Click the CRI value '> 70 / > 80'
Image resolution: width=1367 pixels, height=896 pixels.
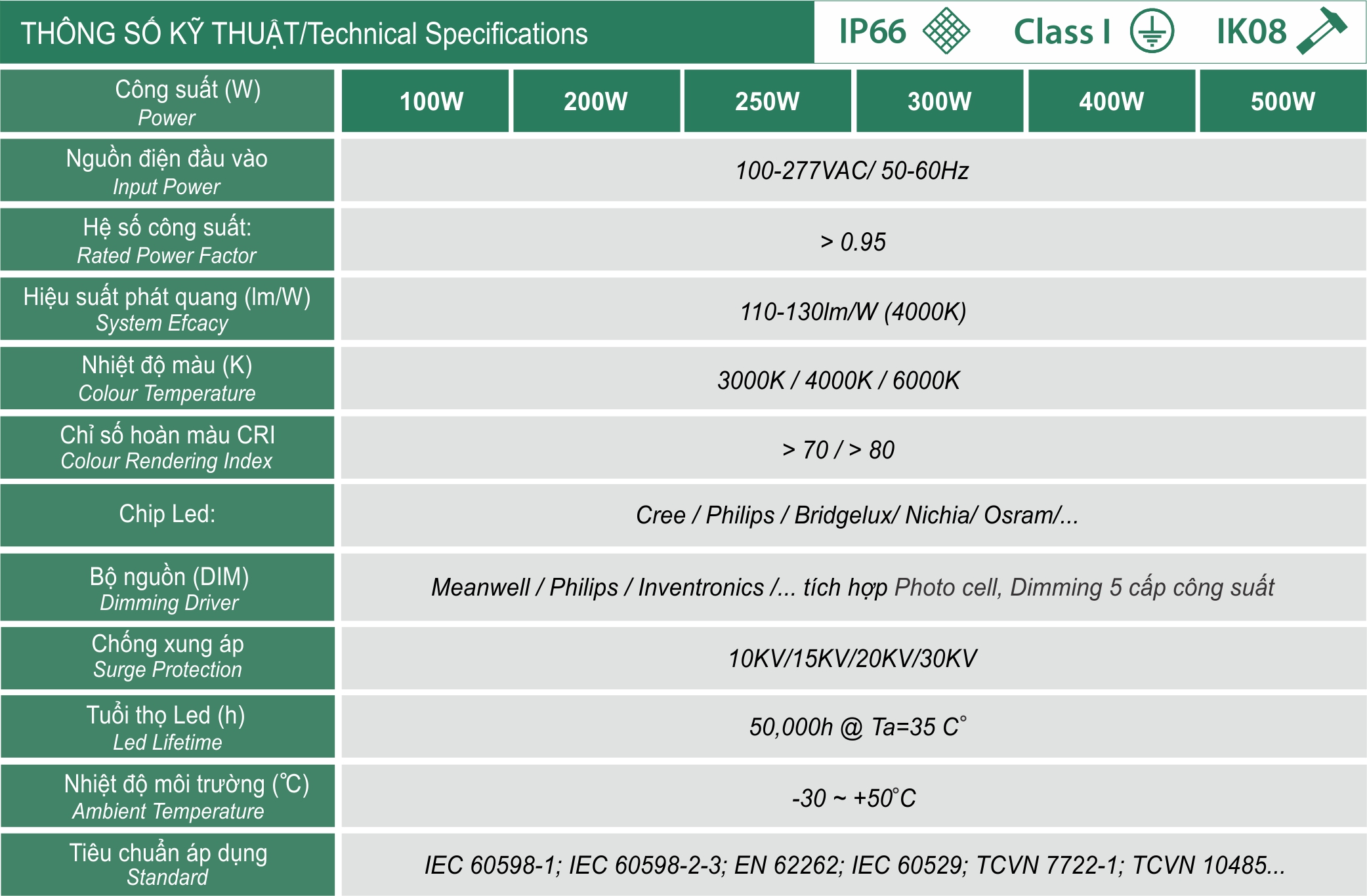[839, 450]
